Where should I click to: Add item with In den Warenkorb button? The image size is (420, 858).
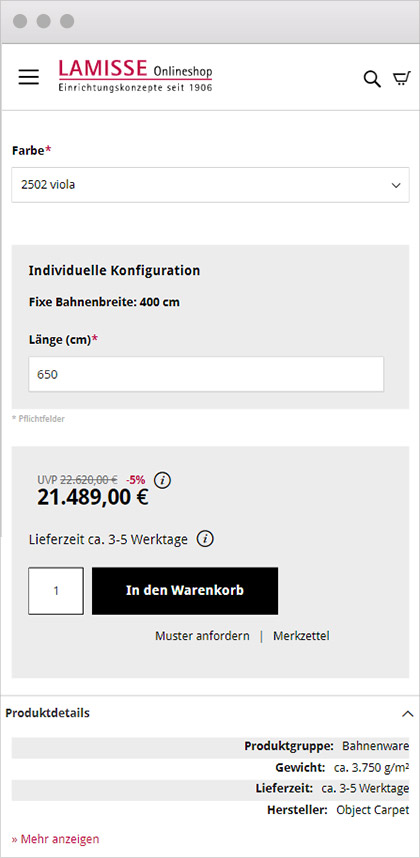coord(185,591)
